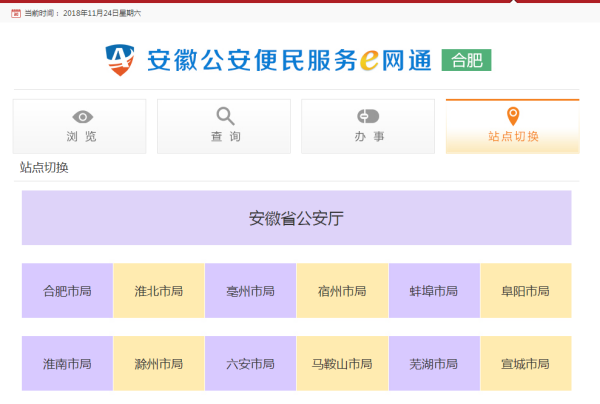The height and width of the screenshot is (404, 600).
Task: Click the hand pointer icon above 办事
Action: 368,116
